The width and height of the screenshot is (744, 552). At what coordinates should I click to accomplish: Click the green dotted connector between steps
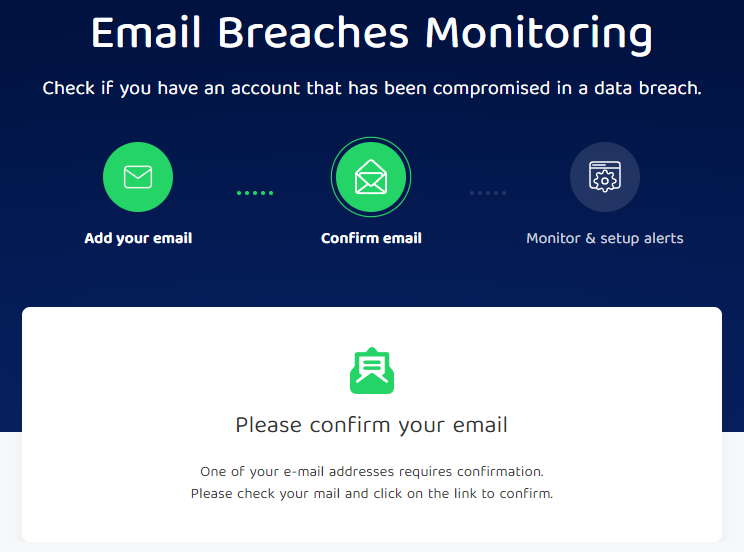tap(255, 193)
